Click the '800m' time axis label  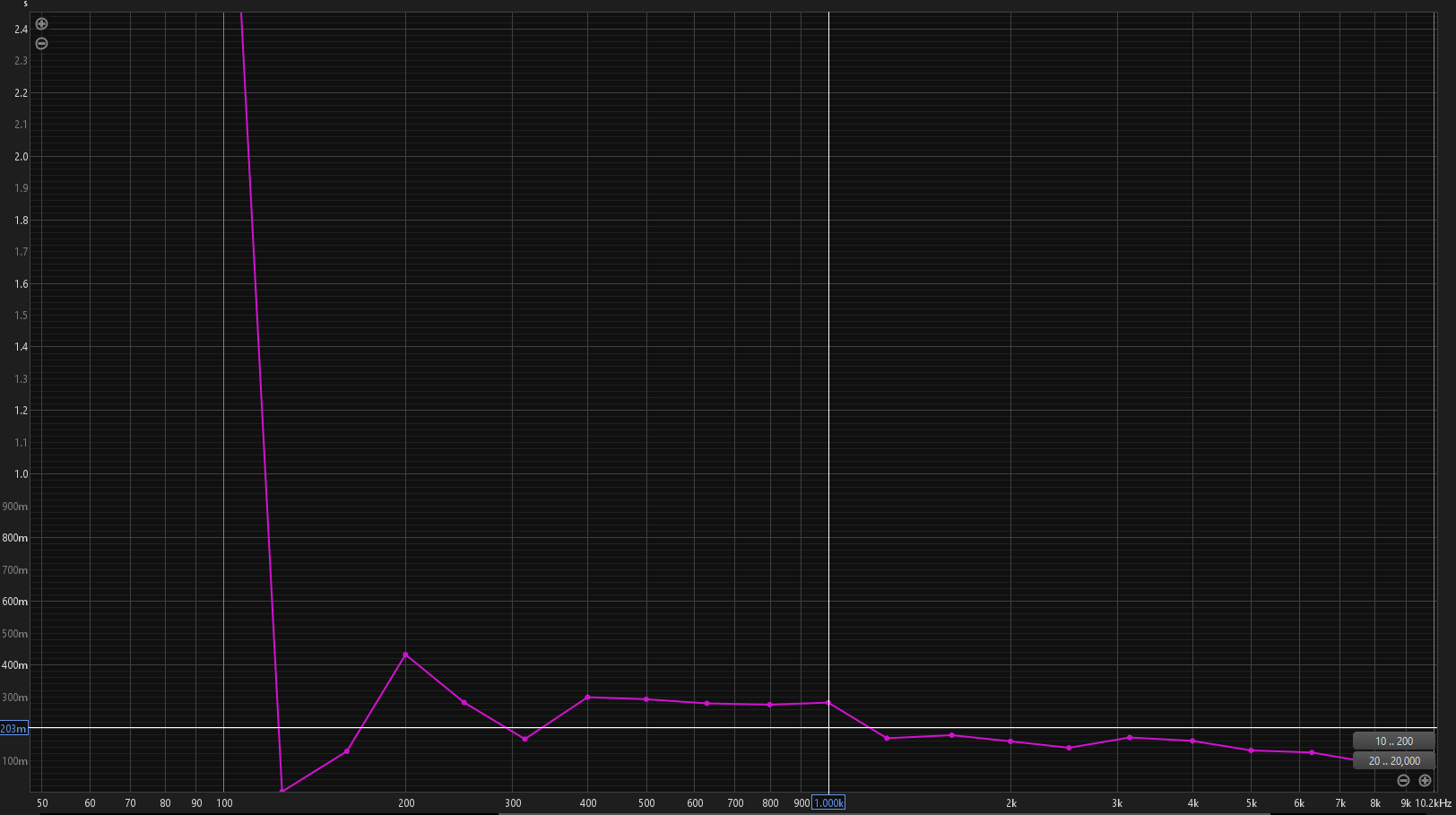pos(15,538)
